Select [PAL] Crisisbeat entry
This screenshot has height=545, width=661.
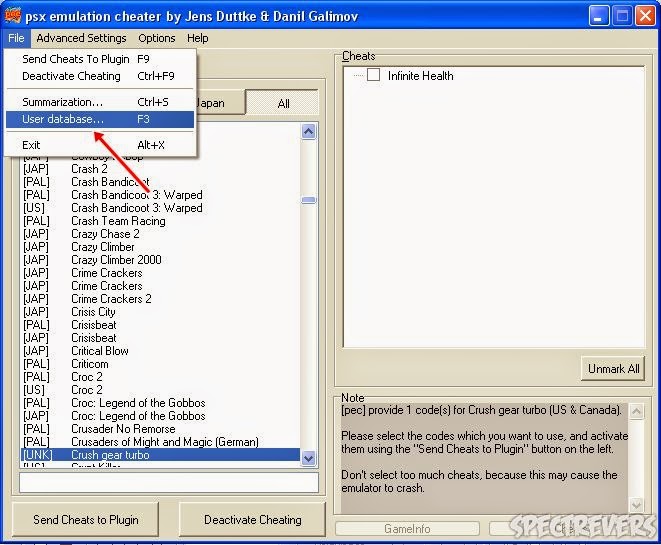click(161, 325)
